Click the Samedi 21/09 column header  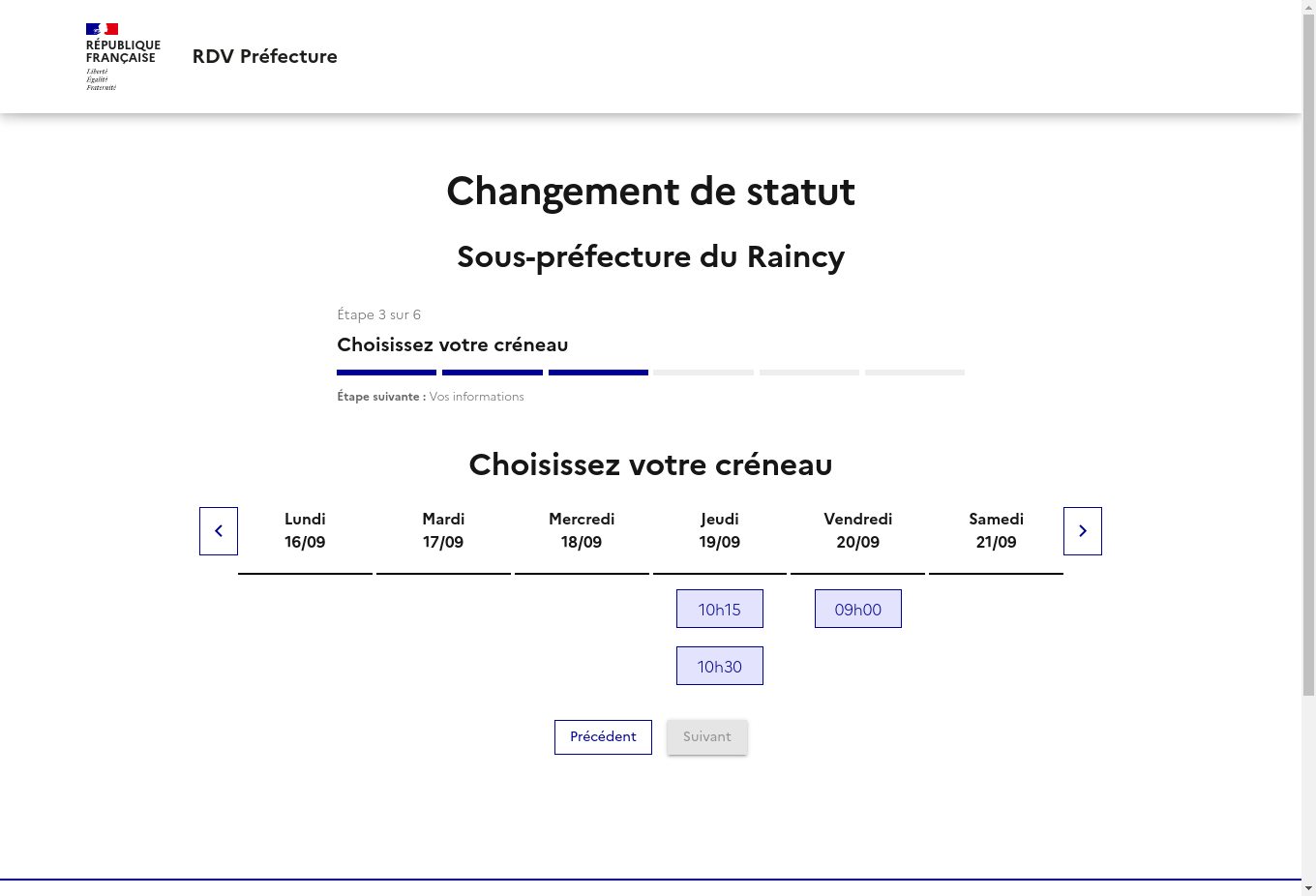pos(997,531)
